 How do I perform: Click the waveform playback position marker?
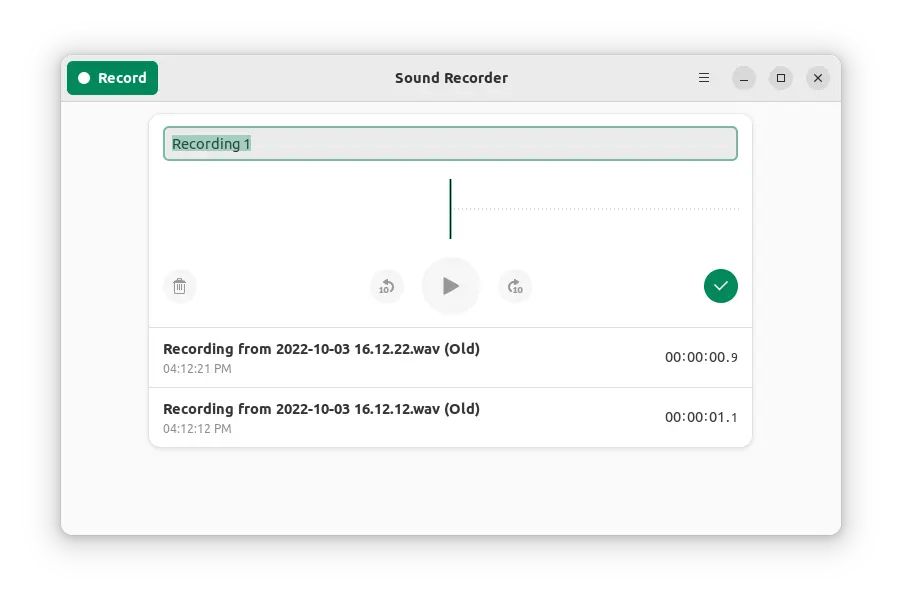tap(451, 208)
